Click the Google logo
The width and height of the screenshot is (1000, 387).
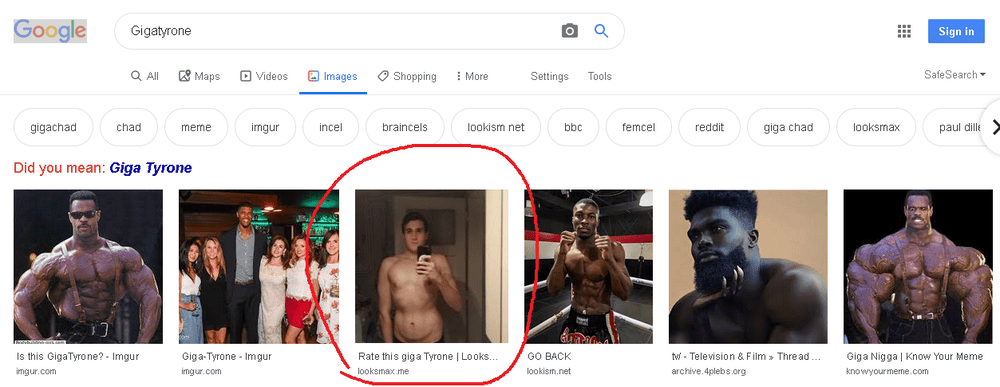click(50, 31)
